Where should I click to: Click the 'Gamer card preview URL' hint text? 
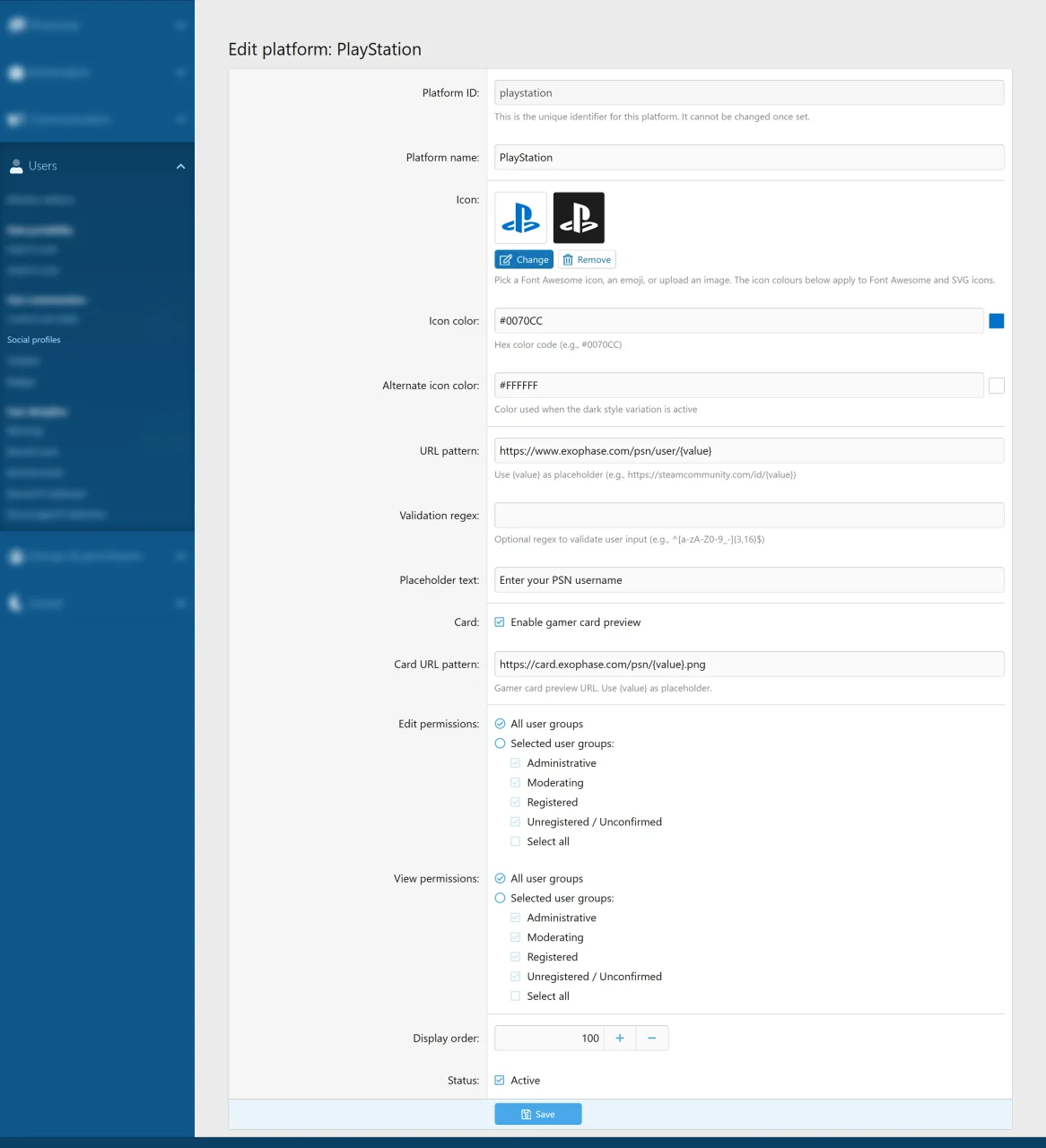[x=603, y=689]
